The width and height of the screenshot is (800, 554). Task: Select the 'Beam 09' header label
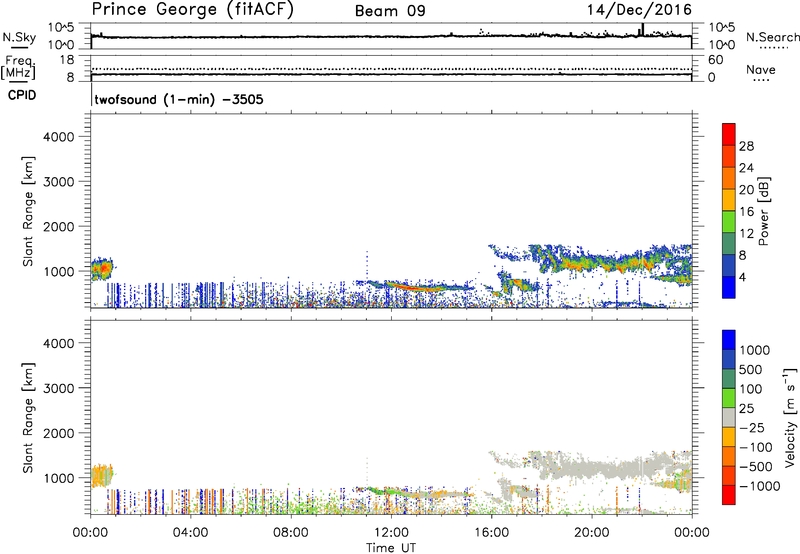point(390,11)
